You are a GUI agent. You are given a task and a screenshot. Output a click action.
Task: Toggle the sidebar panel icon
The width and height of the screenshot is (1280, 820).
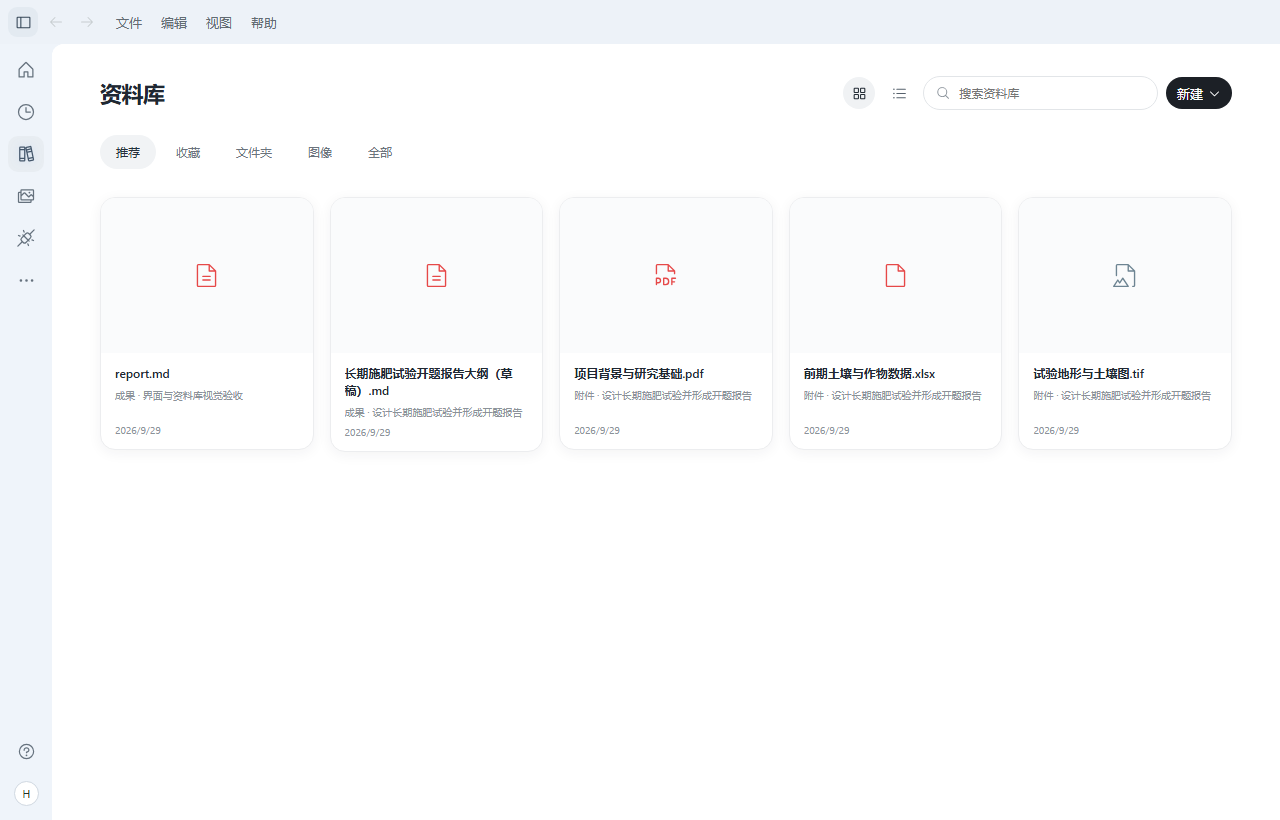(24, 22)
